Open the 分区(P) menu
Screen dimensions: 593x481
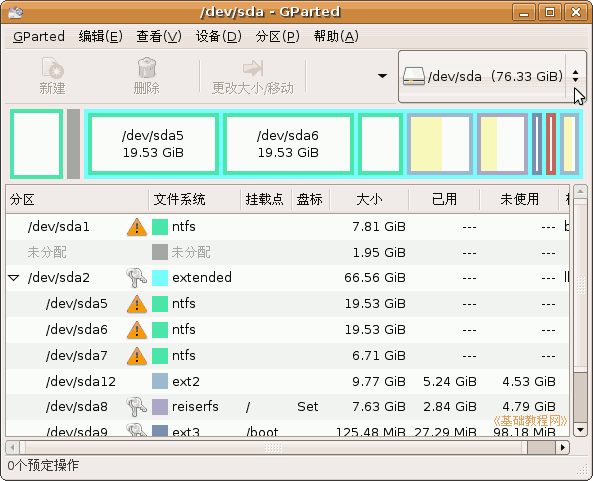click(x=278, y=36)
